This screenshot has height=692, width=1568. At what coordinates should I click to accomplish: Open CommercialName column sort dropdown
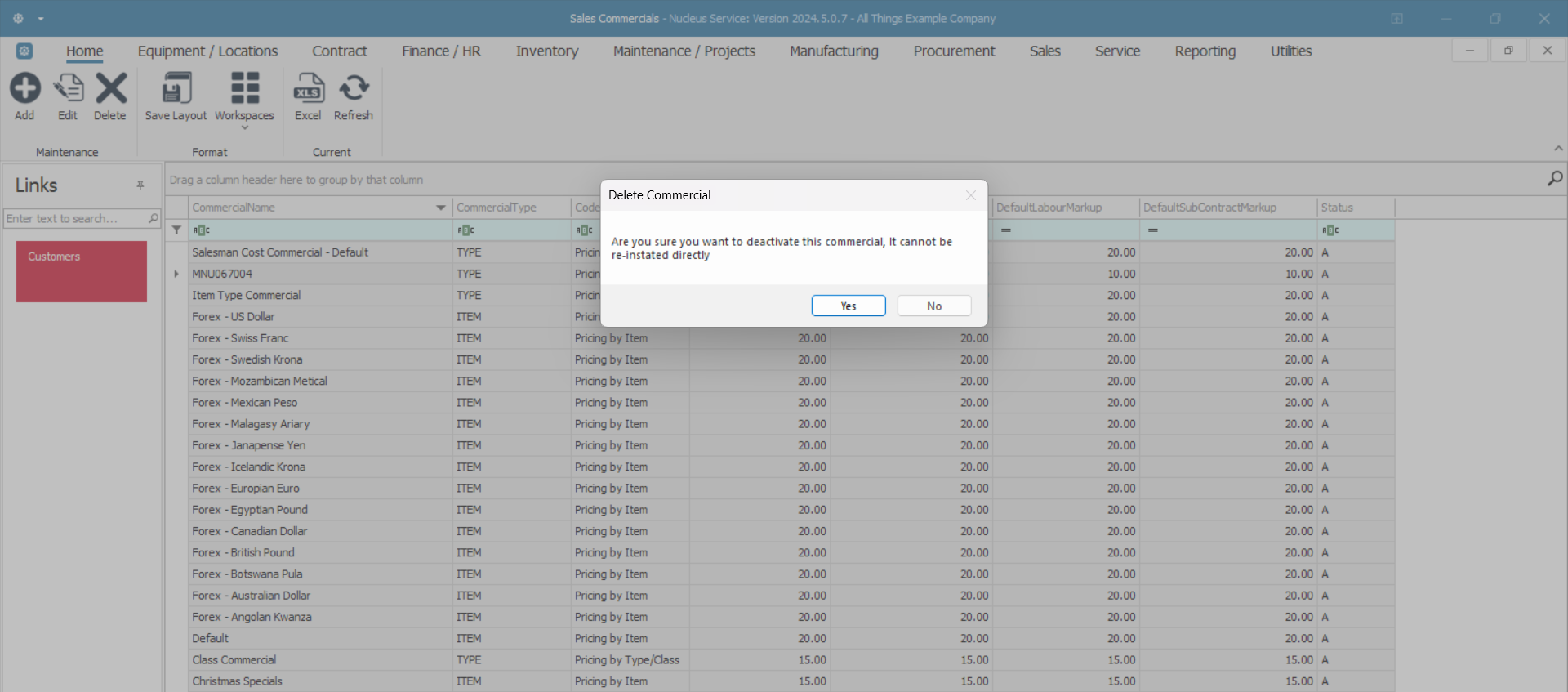point(441,208)
